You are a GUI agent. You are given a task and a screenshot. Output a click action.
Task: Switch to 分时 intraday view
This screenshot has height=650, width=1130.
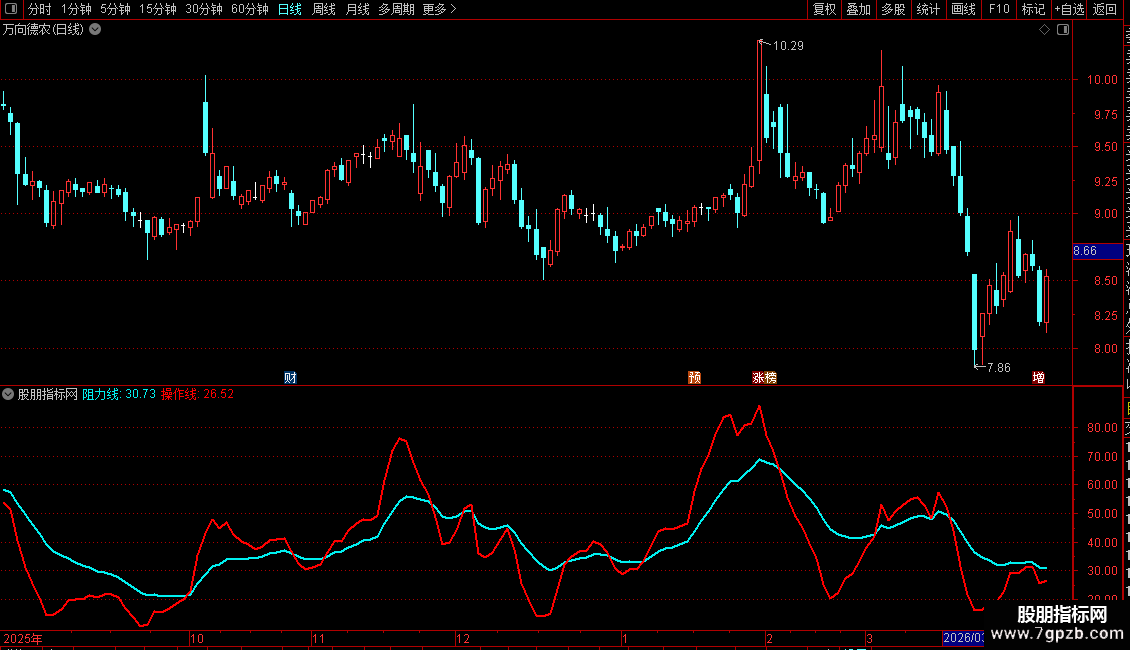[40, 9]
